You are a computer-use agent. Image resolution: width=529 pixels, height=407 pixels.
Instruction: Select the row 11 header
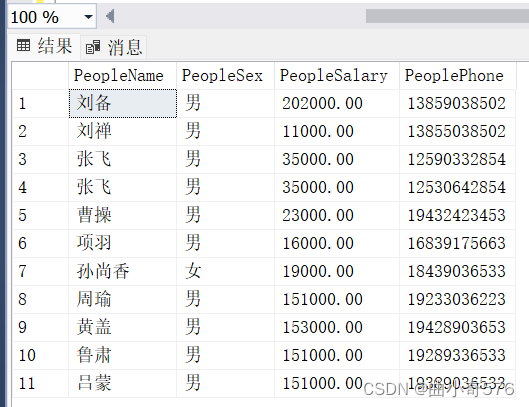point(40,384)
